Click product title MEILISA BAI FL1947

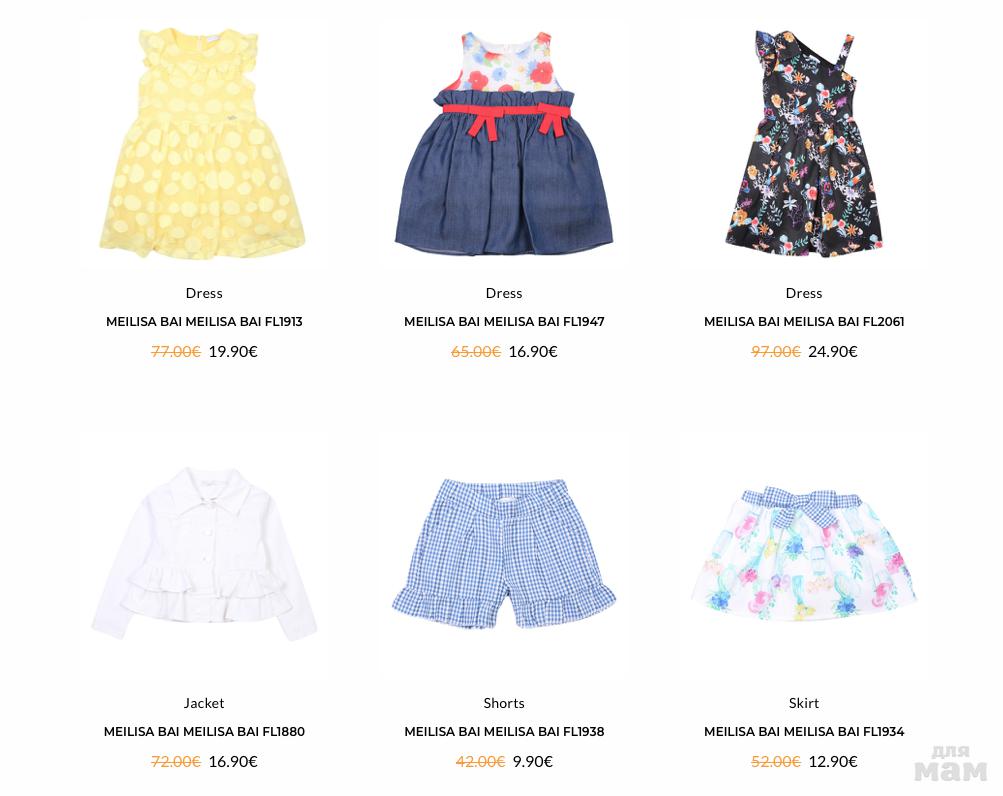click(504, 322)
